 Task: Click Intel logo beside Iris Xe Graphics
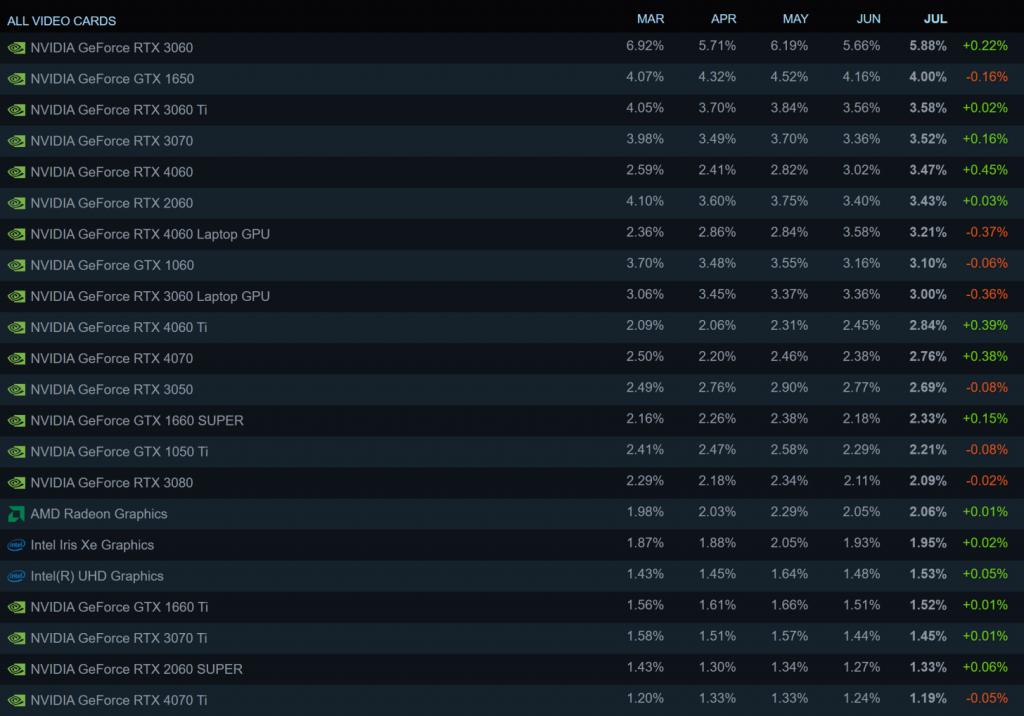point(16,545)
